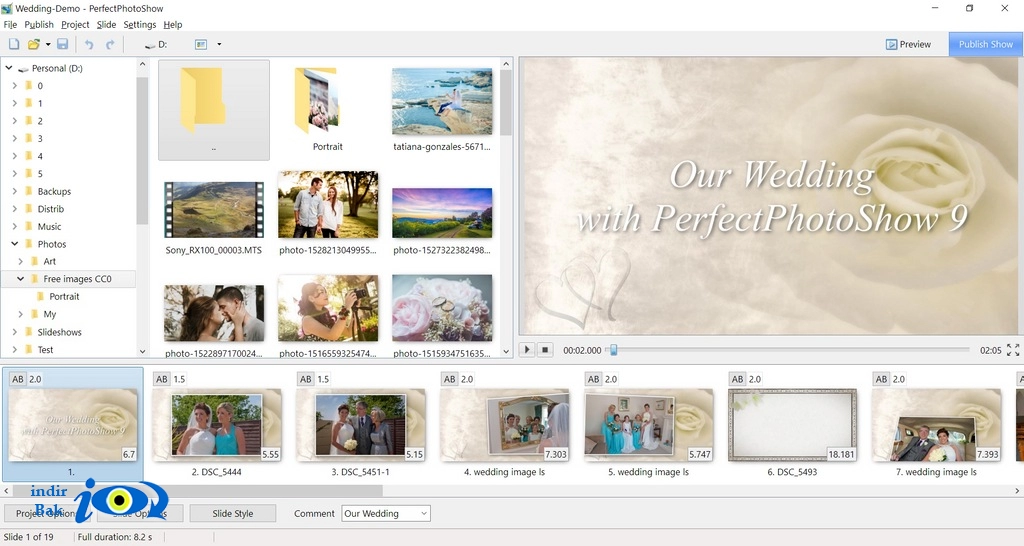This screenshot has width=1024, height=546.
Task: Click the 6.7 duration on slide 1
Action: click(x=129, y=454)
